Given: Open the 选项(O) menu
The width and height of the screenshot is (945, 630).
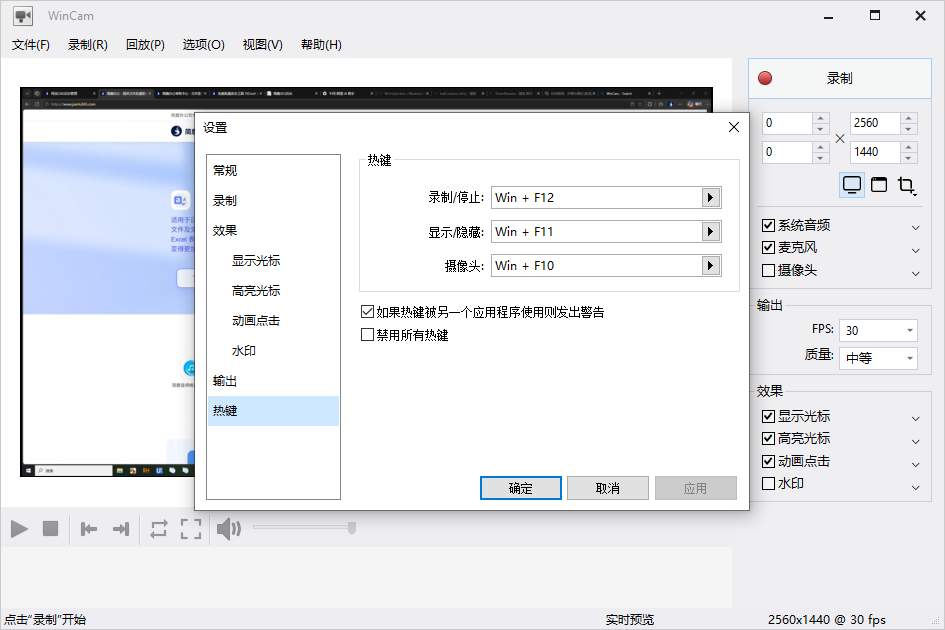Looking at the screenshot, I should 204,45.
